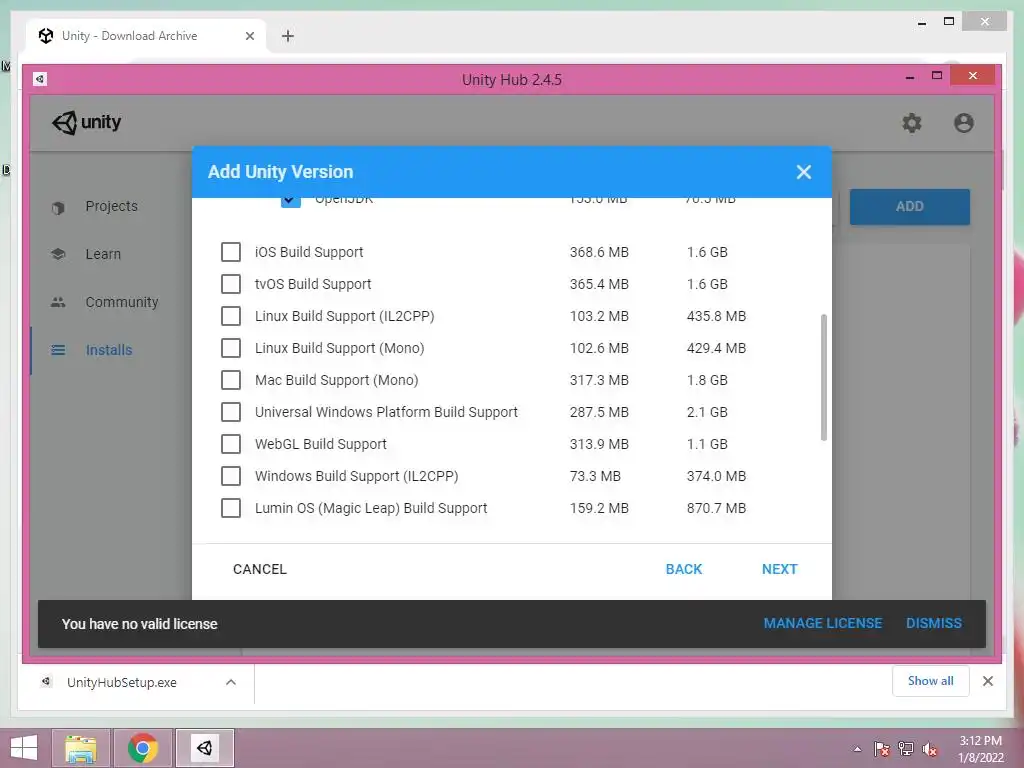The image size is (1024, 768).
Task: Click the Unity Hub title bar icon
Action: [40, 79]
